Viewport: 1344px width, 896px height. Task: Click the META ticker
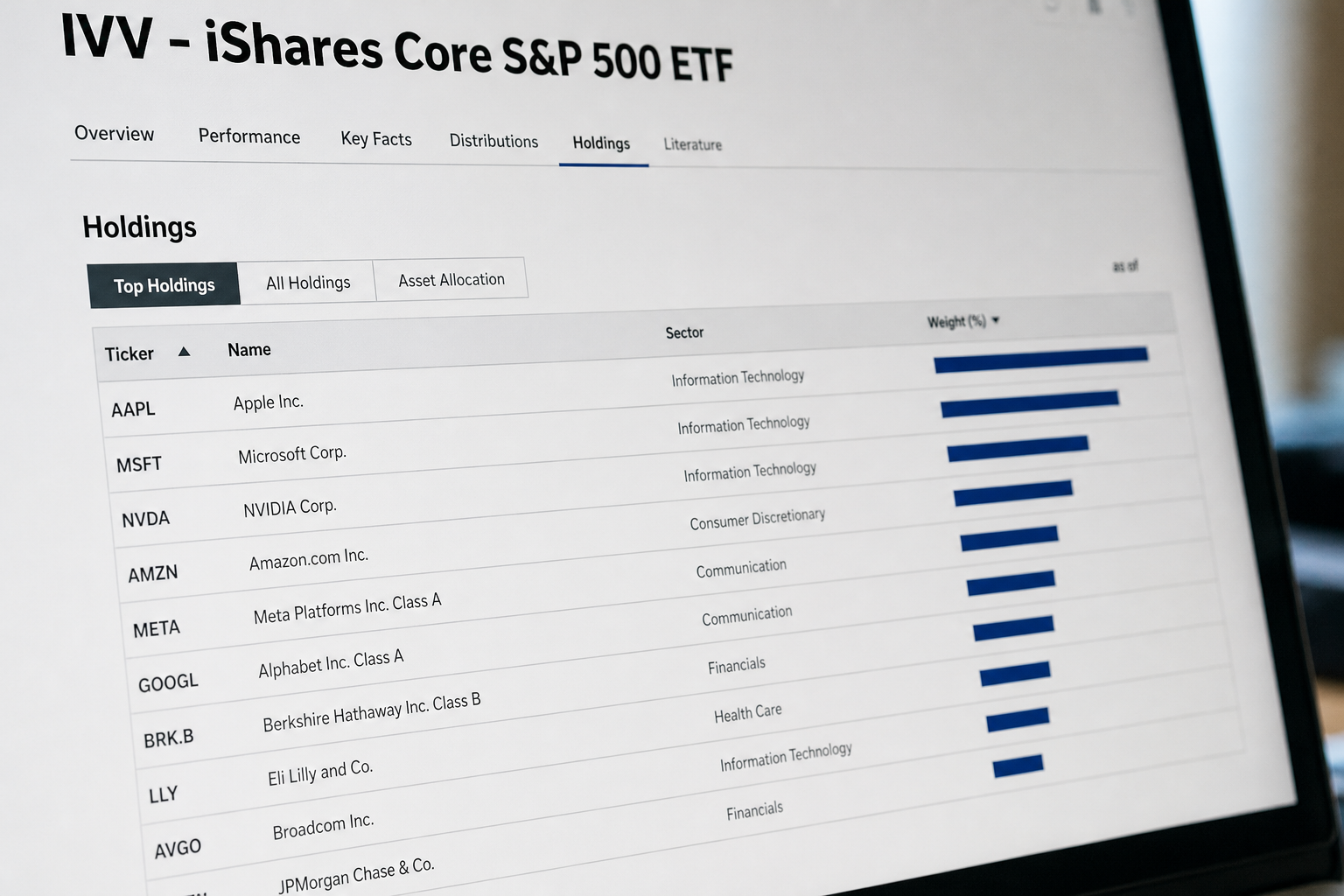tap(157, 629)
